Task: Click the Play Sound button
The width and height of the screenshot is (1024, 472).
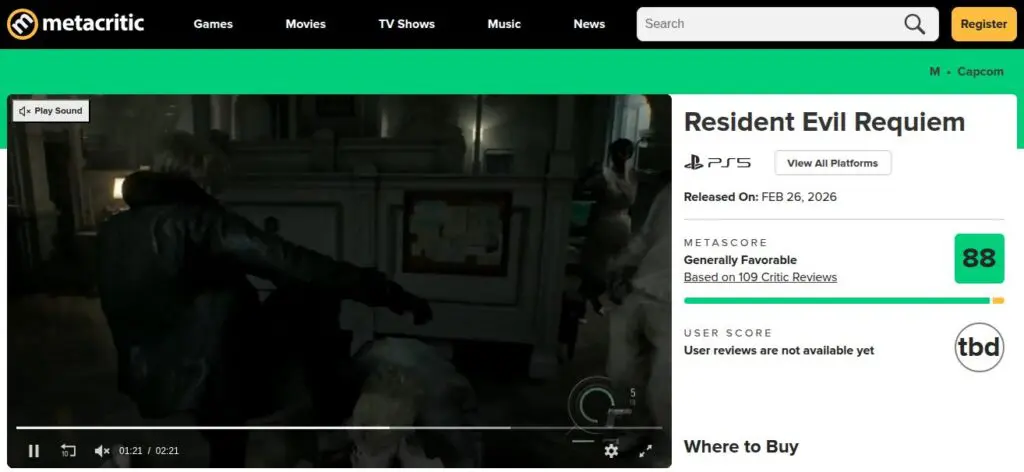Action: (51, 111)
